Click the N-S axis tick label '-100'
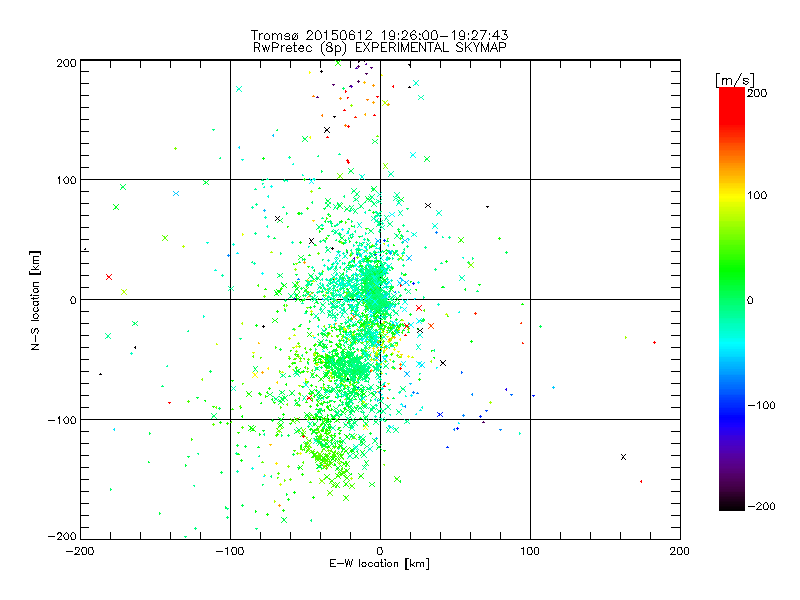 point(62,420)
